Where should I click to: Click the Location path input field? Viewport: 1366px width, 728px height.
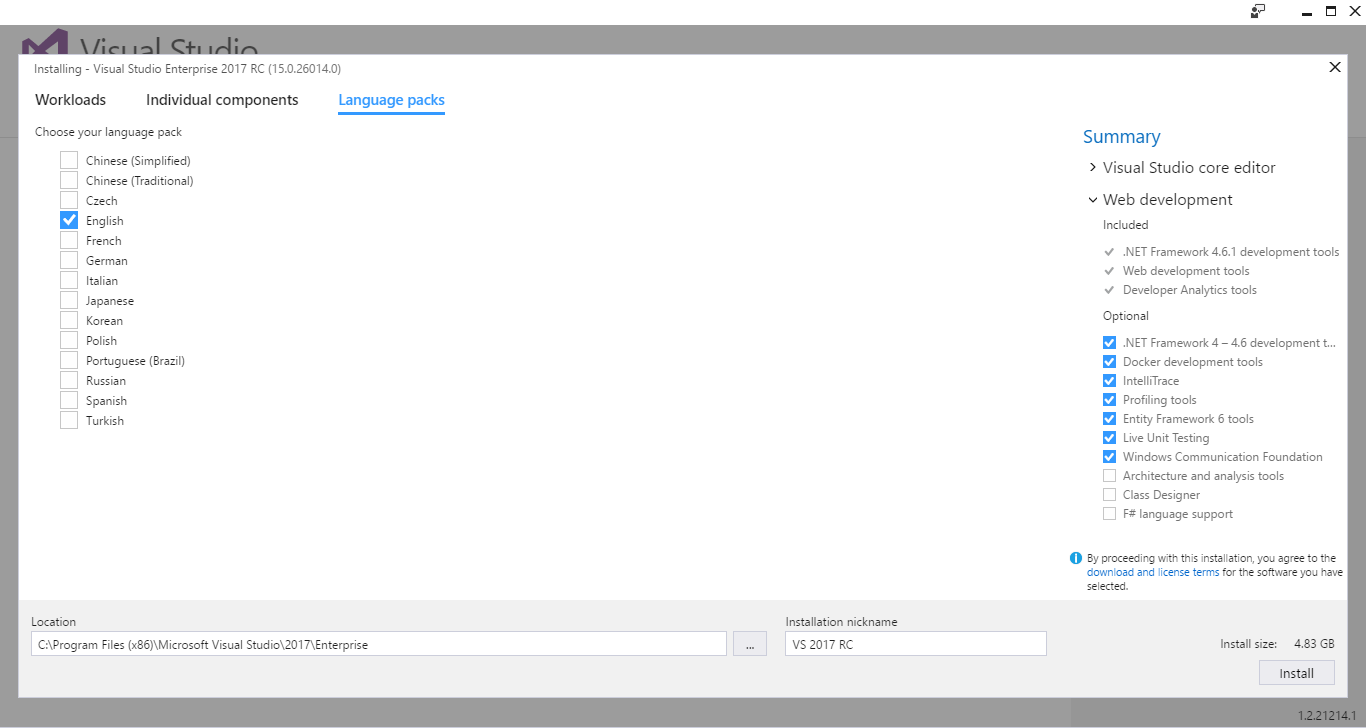pos(378,644)
